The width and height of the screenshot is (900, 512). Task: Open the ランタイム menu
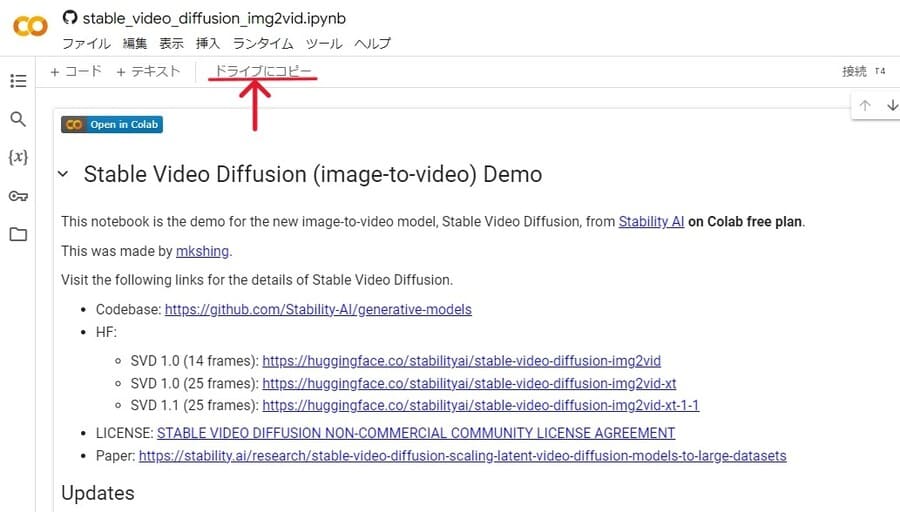(263, 44)
